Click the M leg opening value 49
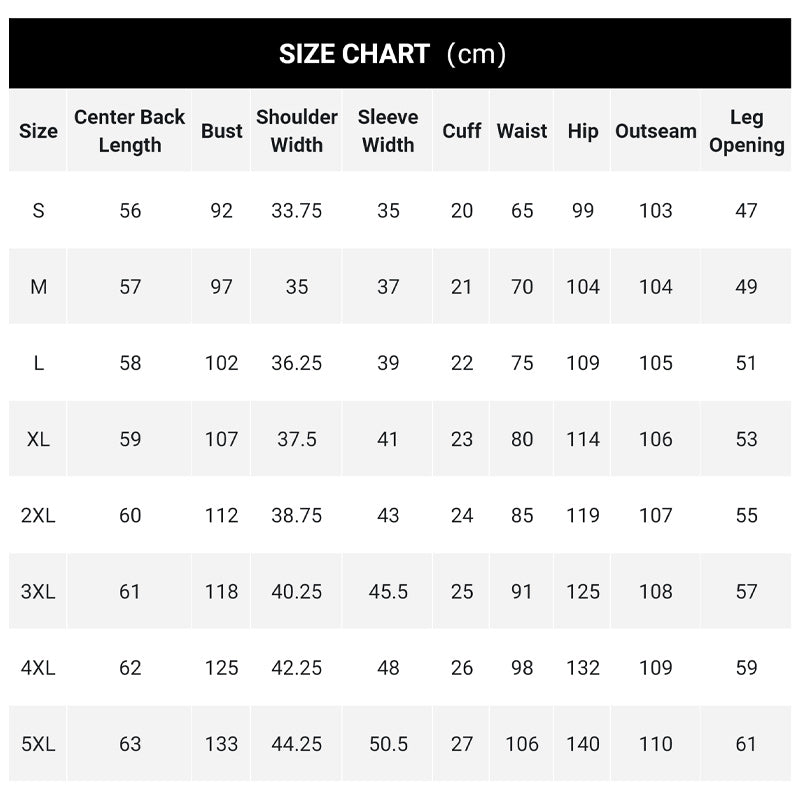The image size is (800, 800). [746, 287]
